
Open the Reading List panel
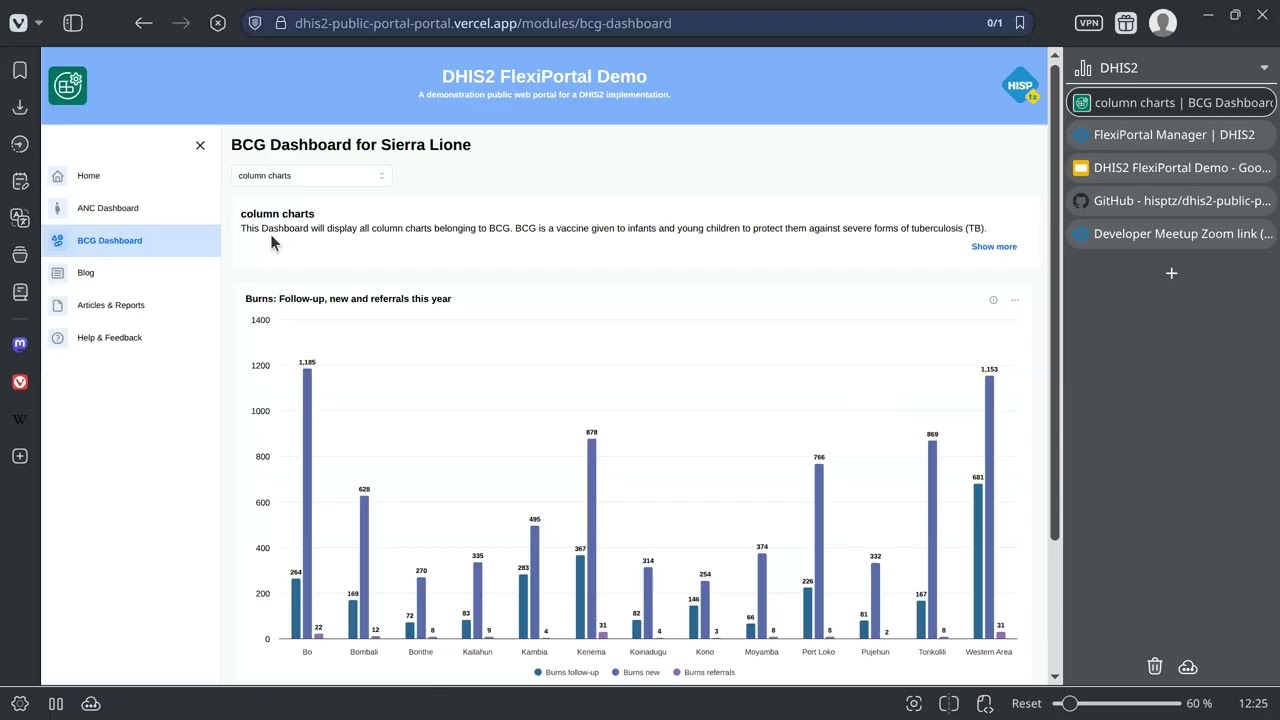(20, 292)
